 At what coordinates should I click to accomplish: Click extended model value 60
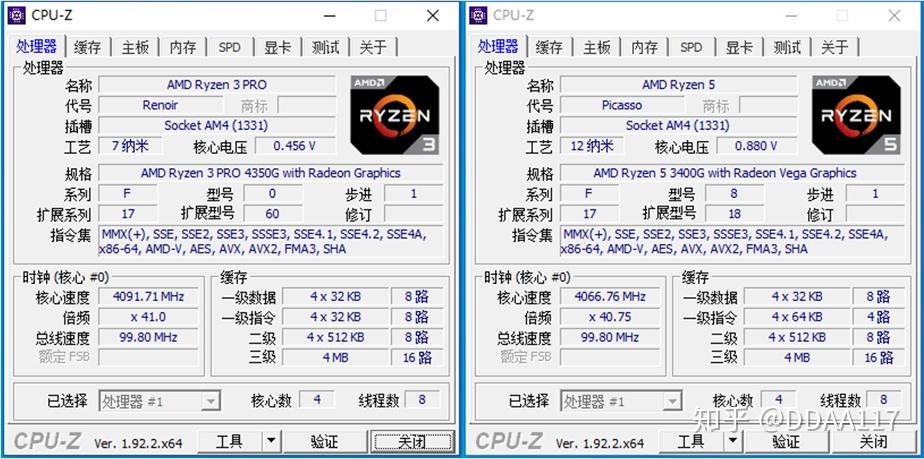[x=272, y=214]
